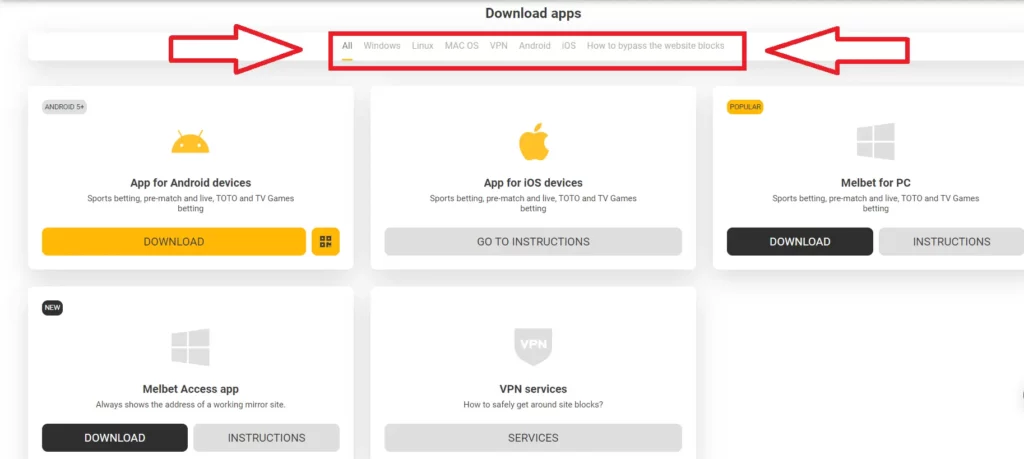1024x459 pixels.
Task: Click the Windows logo above Melbet Access app
Action: coord(190,347)
